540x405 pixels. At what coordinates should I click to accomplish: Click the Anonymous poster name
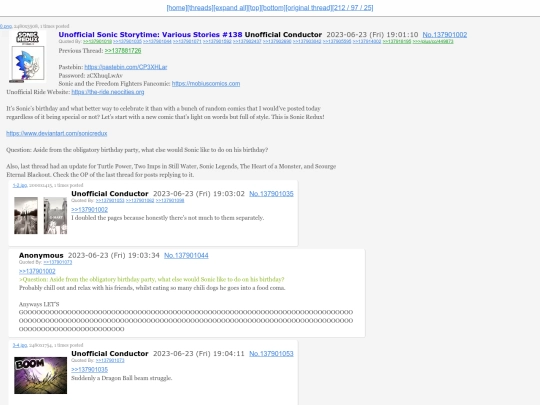(41, 256)
